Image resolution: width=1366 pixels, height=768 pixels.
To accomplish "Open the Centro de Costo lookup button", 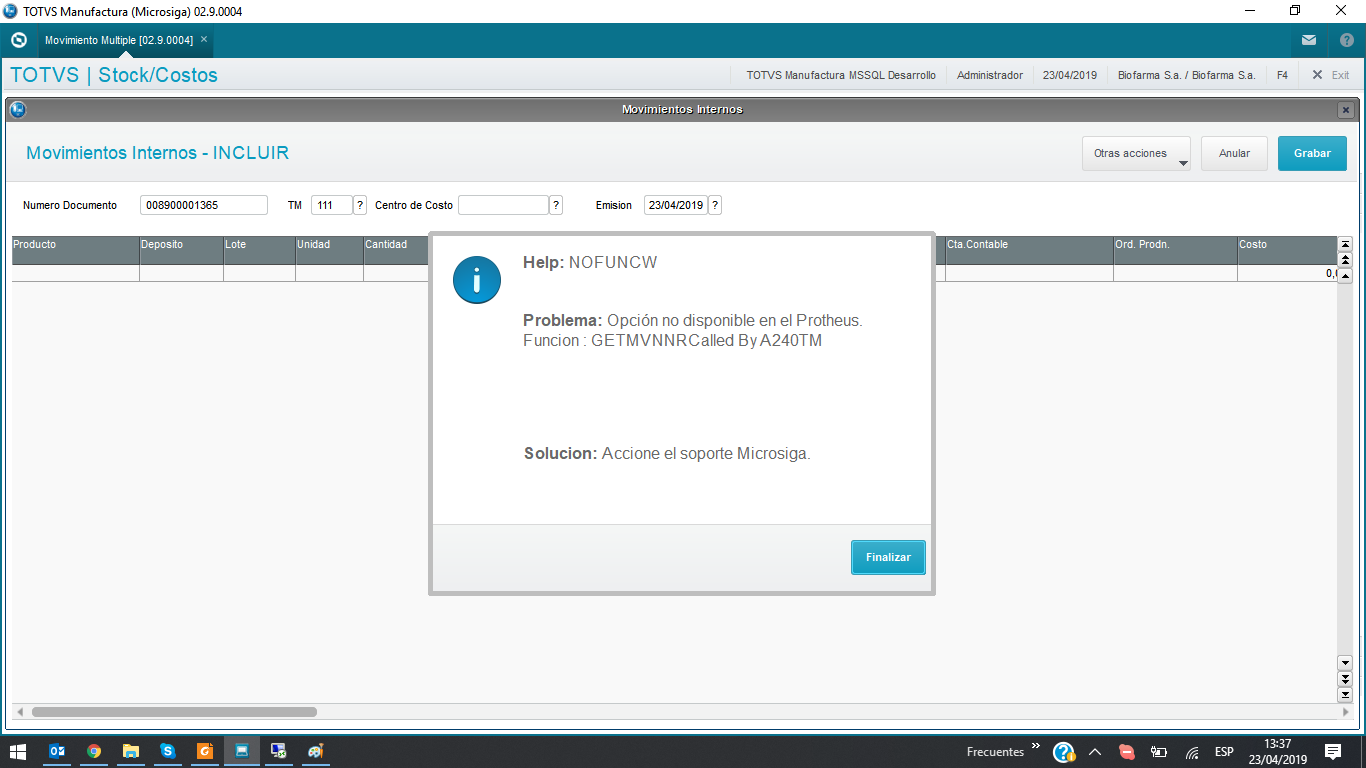I will 556,205.
